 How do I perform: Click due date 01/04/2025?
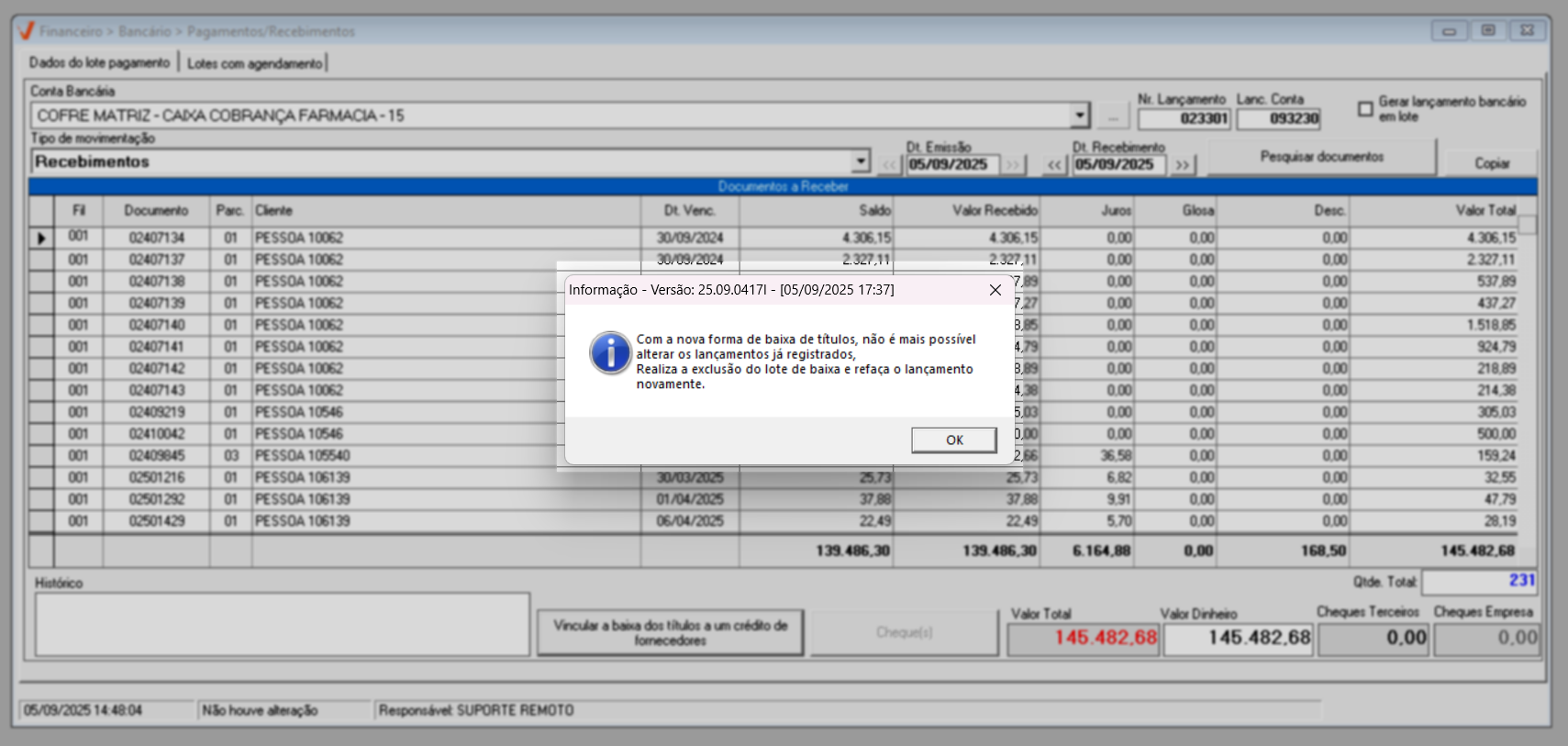[690, 500]
